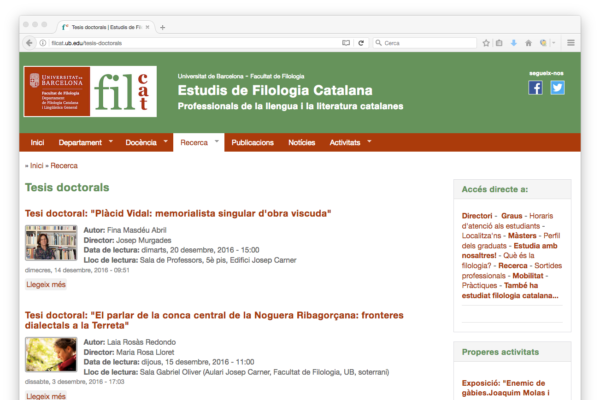Select the Notícies menu item
600x400 pixels.
tap(301, 143)
